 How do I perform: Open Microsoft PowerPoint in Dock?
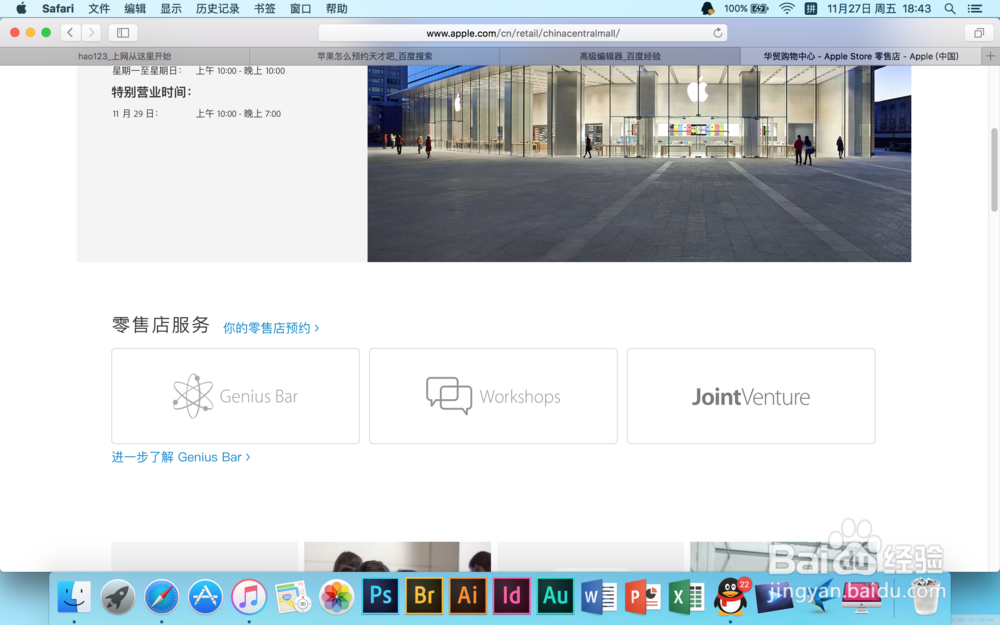tap(642, 597)
